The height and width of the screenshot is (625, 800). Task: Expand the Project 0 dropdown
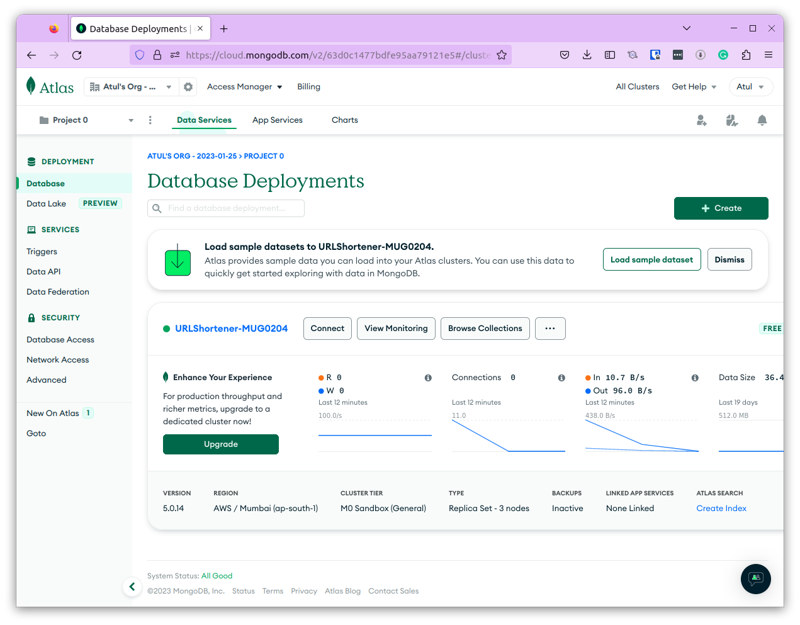pyautogui.click(x=85, y=120)
